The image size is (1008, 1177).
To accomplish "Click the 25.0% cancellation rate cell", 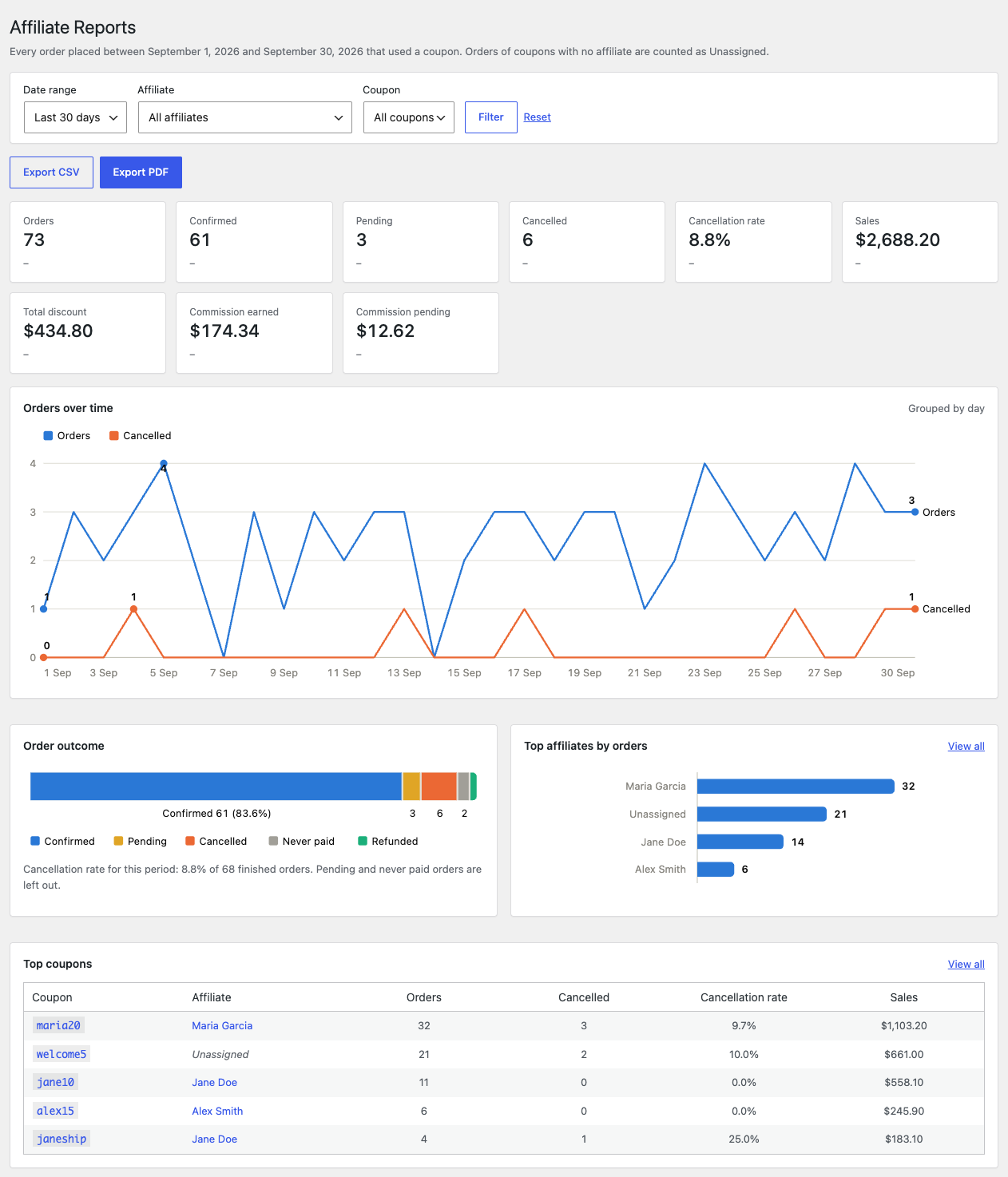I will [x=744, y=1139].
